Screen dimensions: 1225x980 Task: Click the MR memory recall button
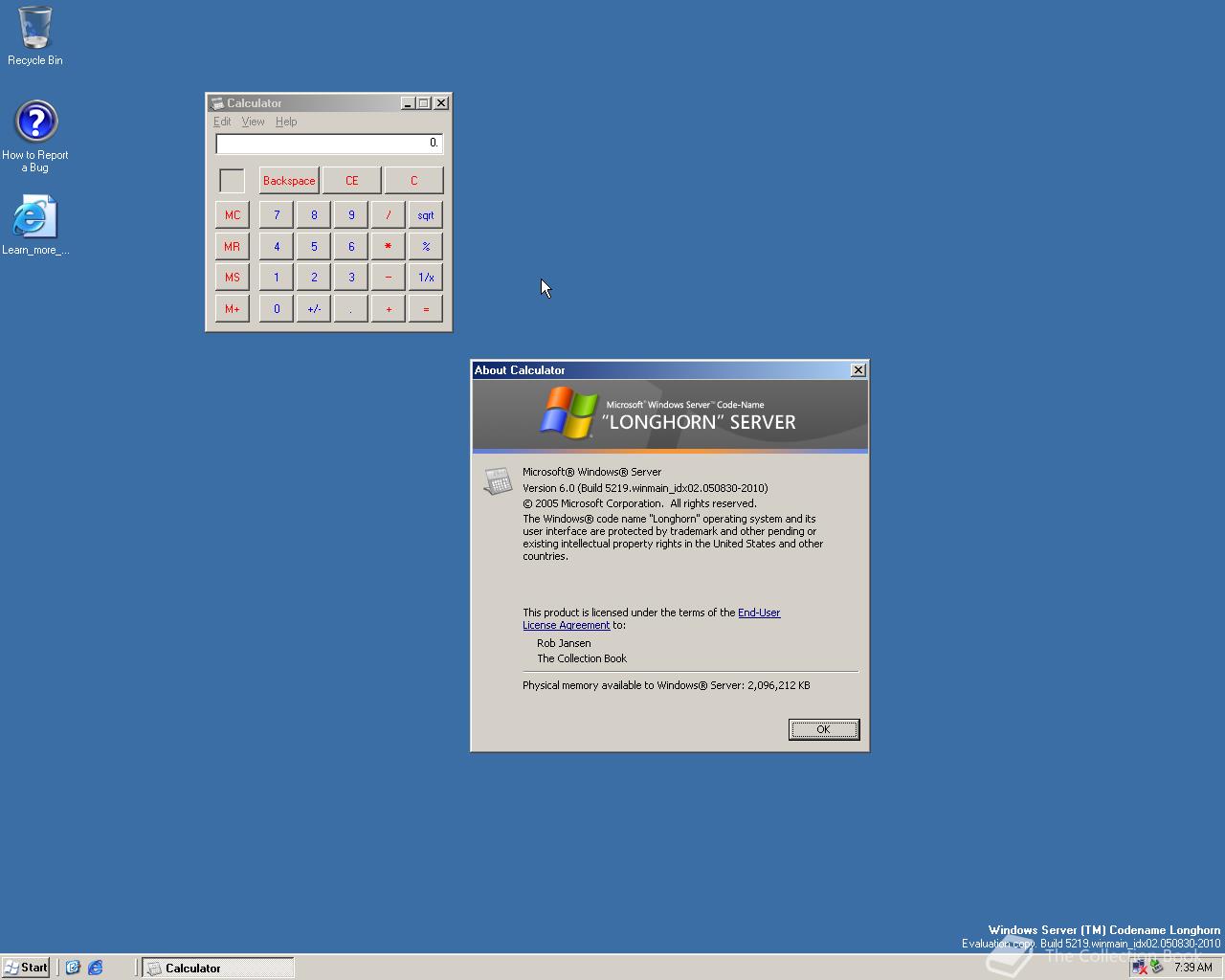coord(233,246)
